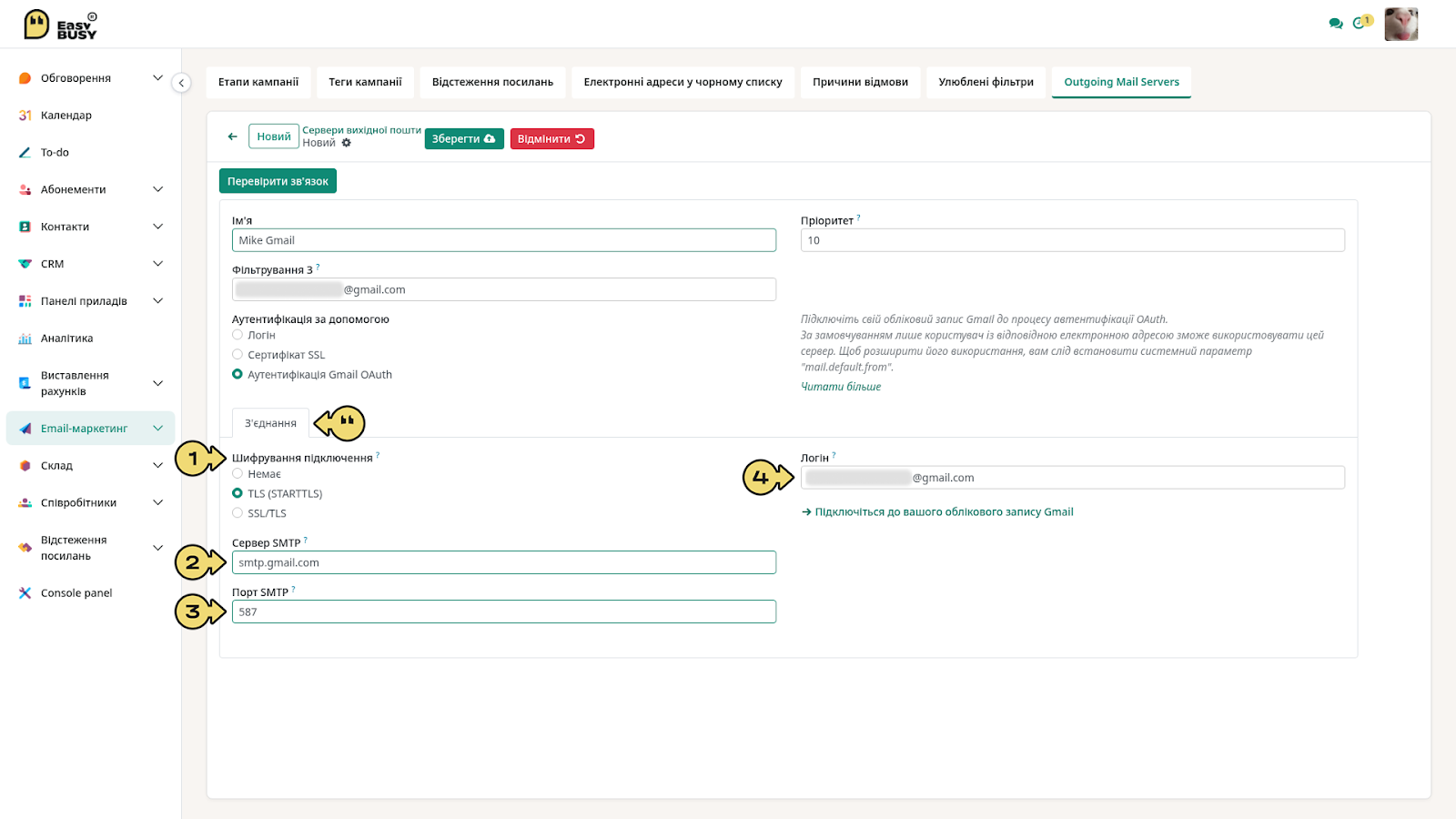Click the Аналітика chart icon
The height and width of the screenshot is (819, 1456).
coord(25,339)
